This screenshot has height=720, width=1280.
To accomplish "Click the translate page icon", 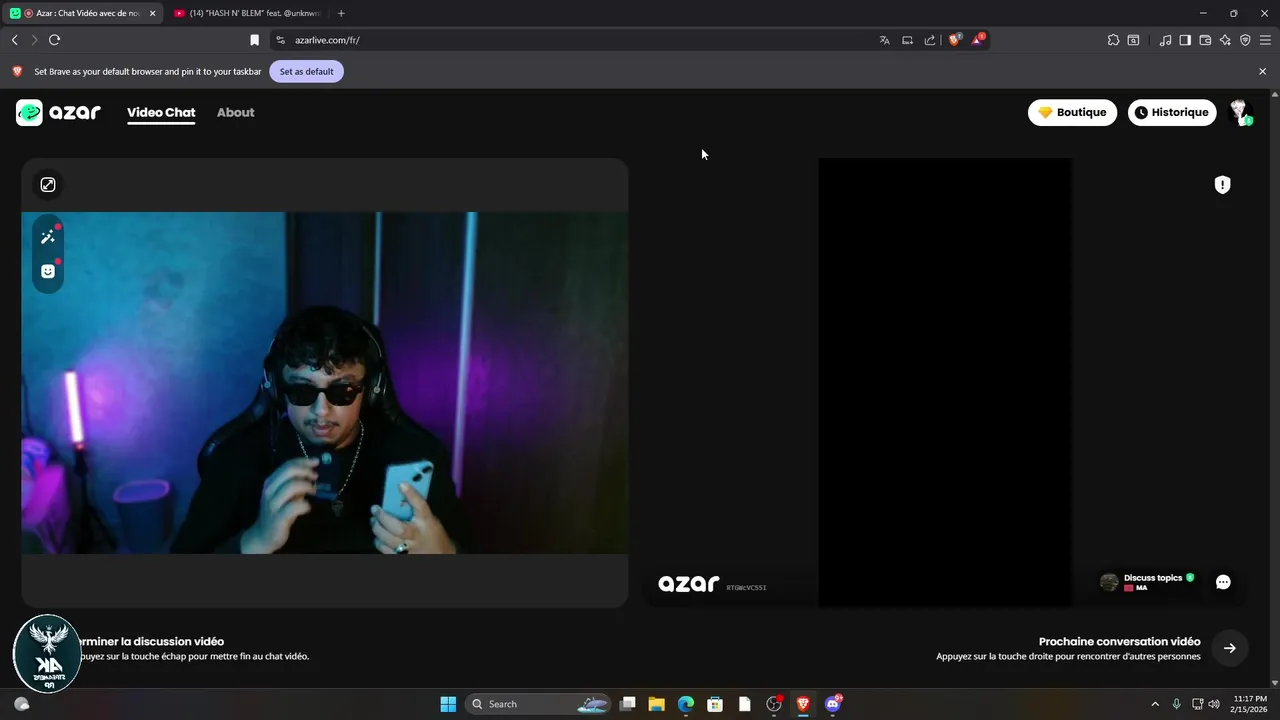I will click(x=884, y=40).
